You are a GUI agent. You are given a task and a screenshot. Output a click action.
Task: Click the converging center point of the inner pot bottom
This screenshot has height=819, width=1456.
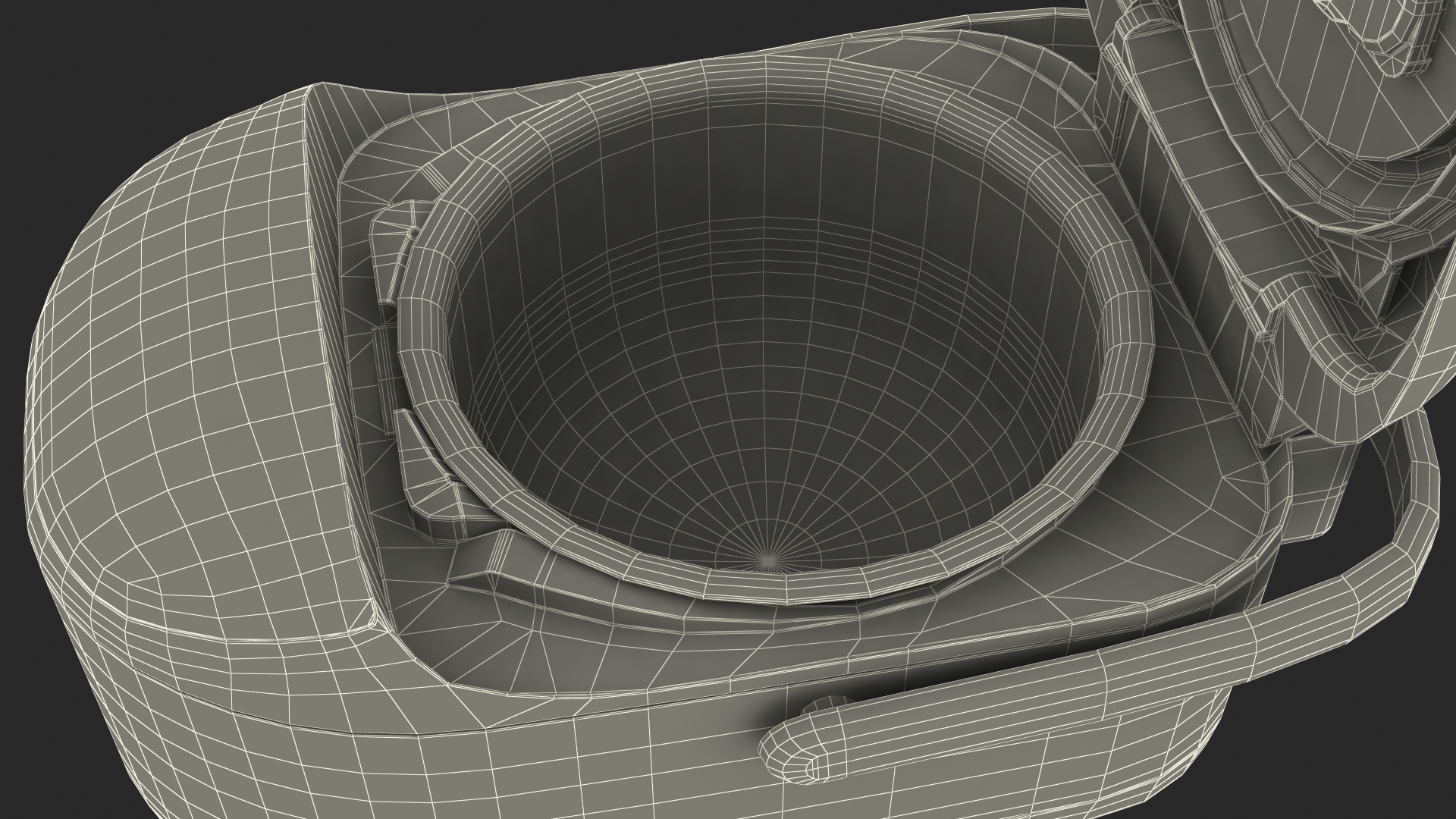click(x=767, y=561)
